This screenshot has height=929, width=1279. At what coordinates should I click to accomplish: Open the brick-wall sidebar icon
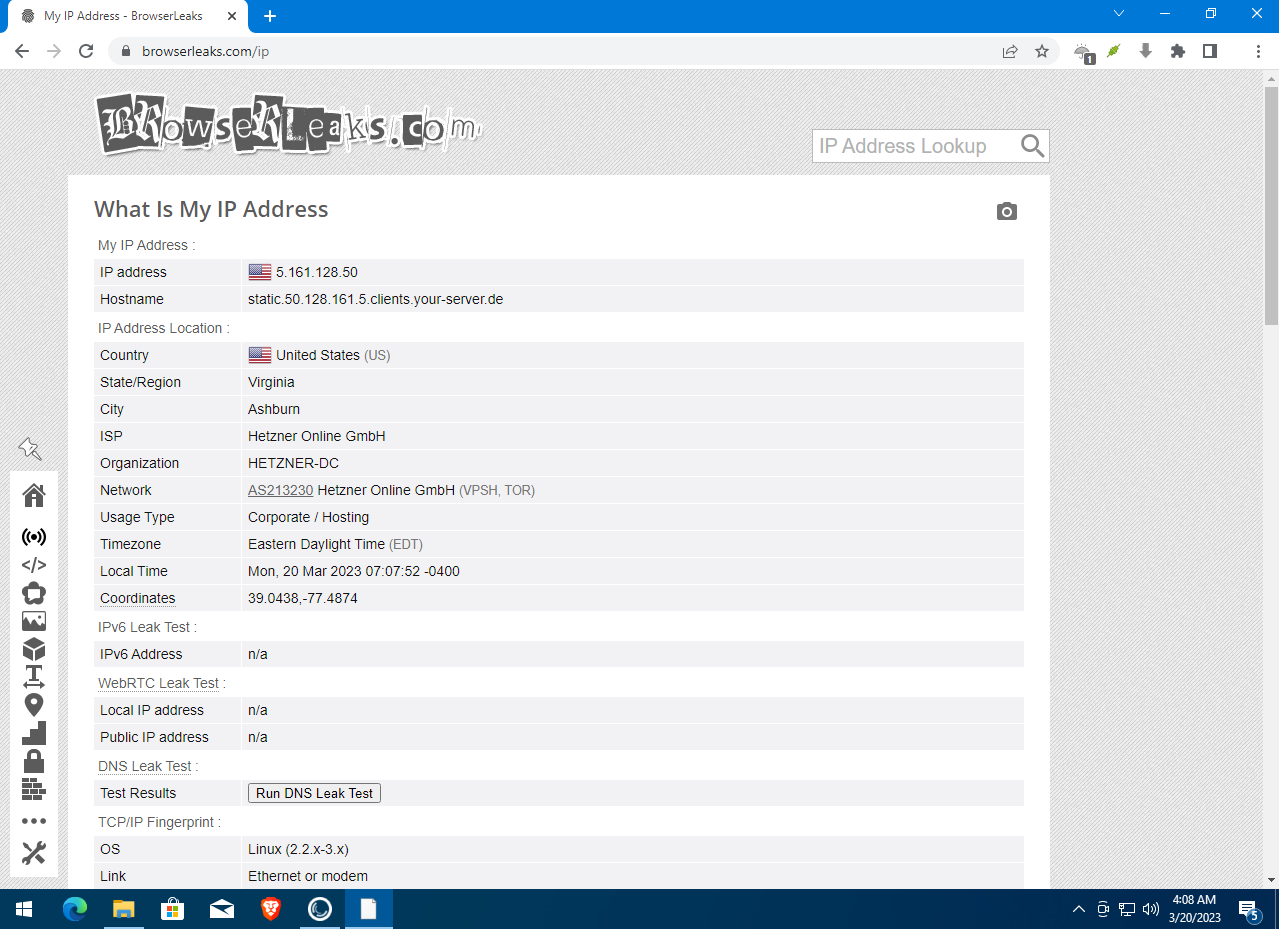coord(34,789)
